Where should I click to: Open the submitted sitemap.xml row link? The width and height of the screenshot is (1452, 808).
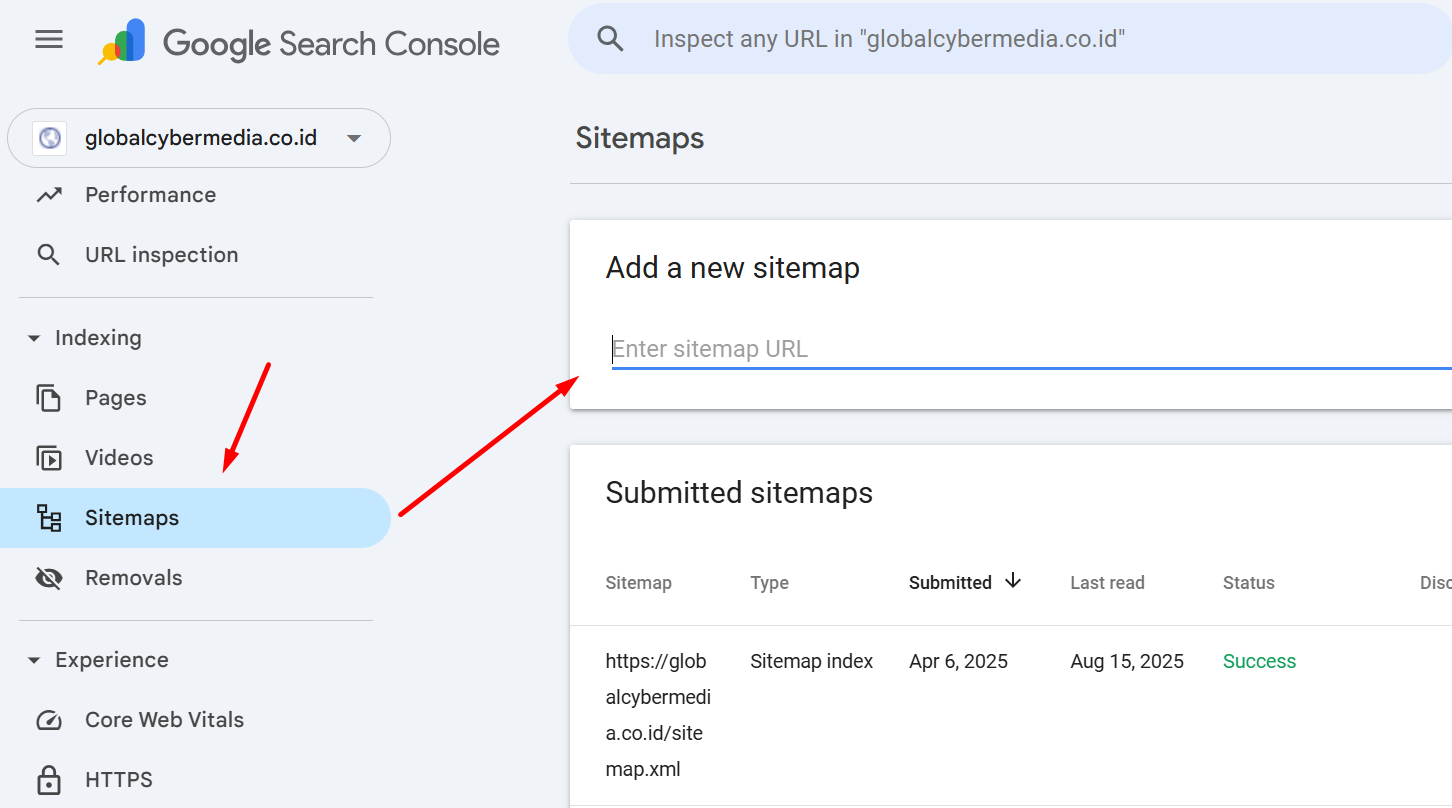click(658, 715)
